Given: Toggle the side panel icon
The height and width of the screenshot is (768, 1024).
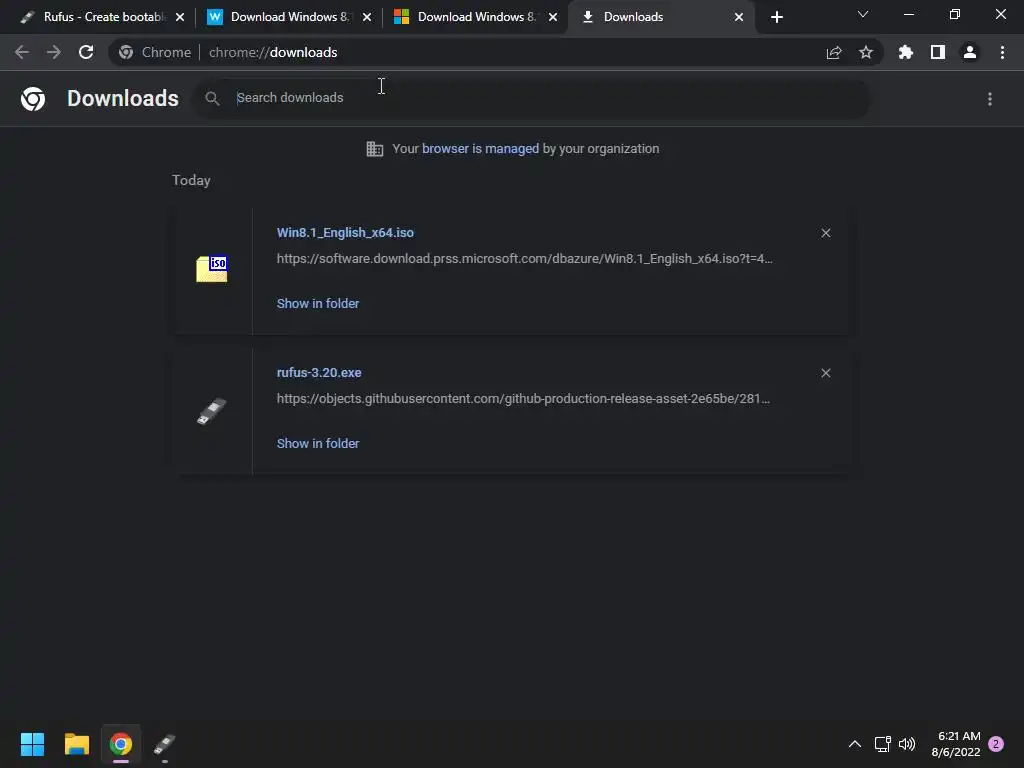Looking at the screenshot, I should pyautogui.click(x=938, y=52).
